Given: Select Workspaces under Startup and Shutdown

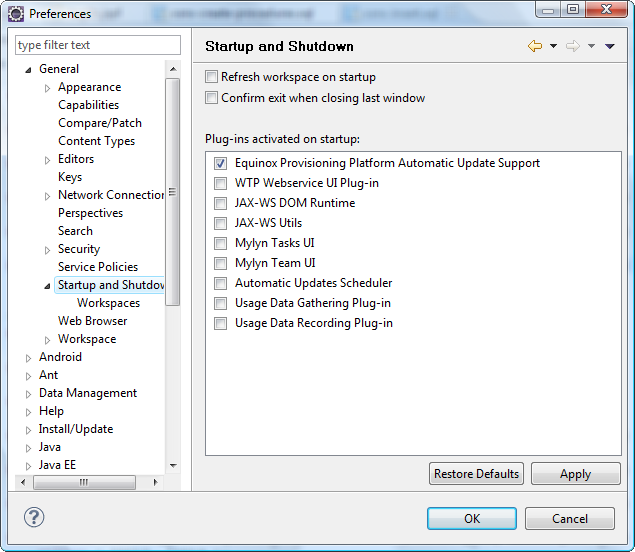Looking at the screenshot, I should coord(109,303).
